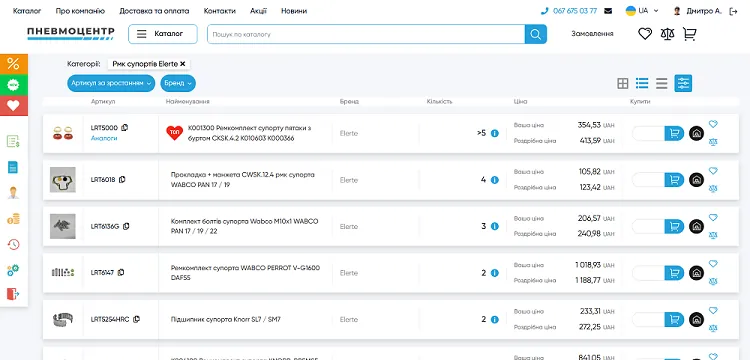Open the Каталог hamburger button

tap(163, 34)
